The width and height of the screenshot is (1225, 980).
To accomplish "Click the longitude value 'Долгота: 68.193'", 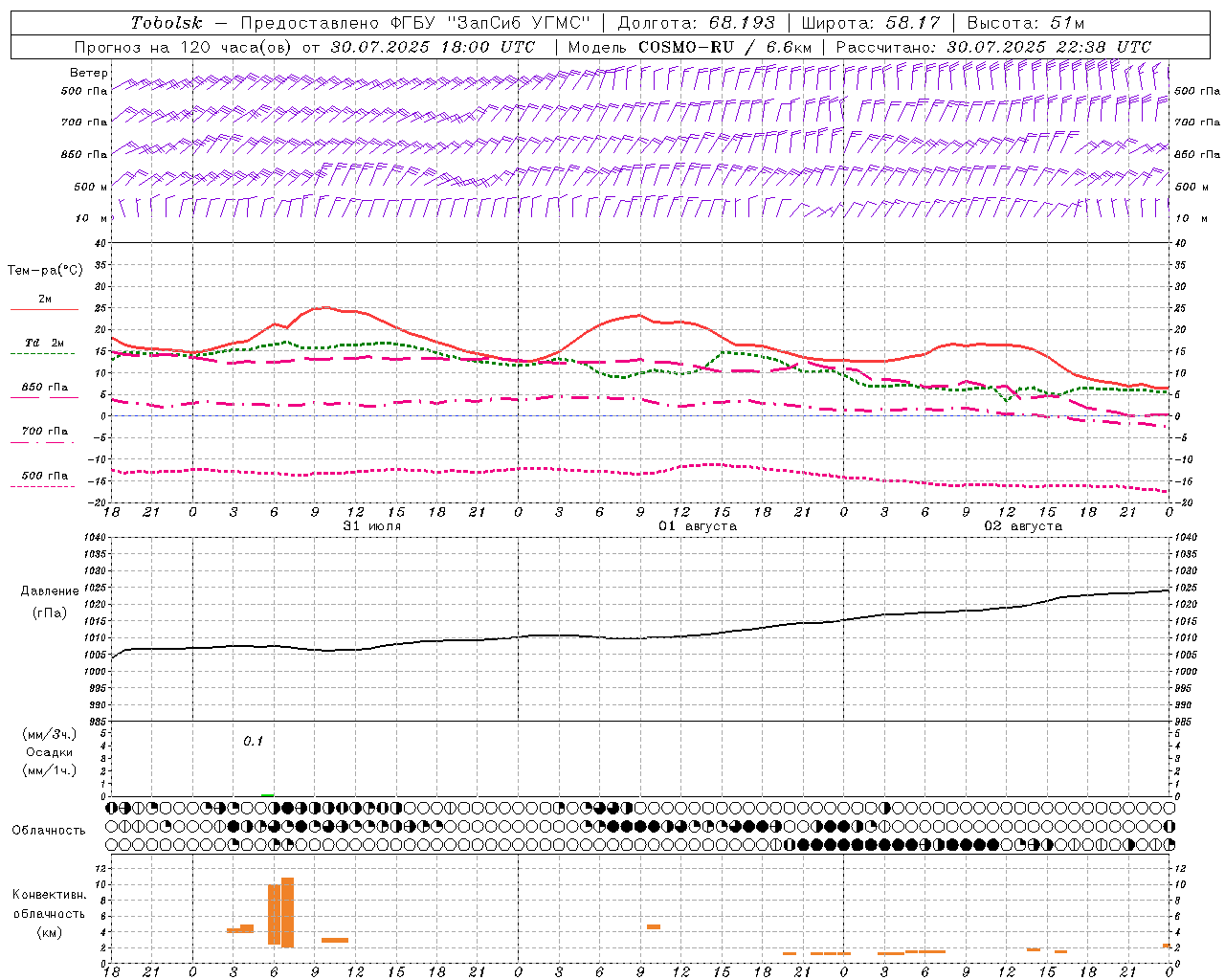I will coord(696,23).
